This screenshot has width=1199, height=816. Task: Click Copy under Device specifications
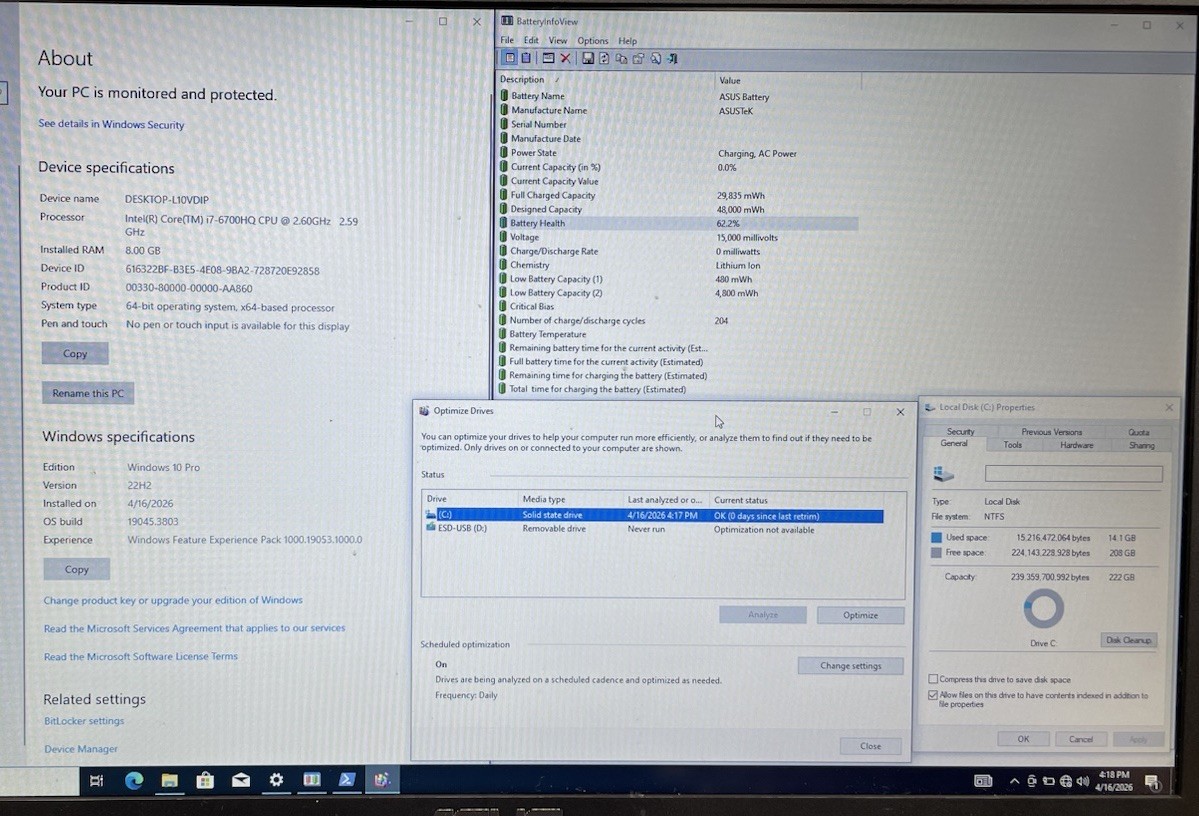tap(75, 353)
